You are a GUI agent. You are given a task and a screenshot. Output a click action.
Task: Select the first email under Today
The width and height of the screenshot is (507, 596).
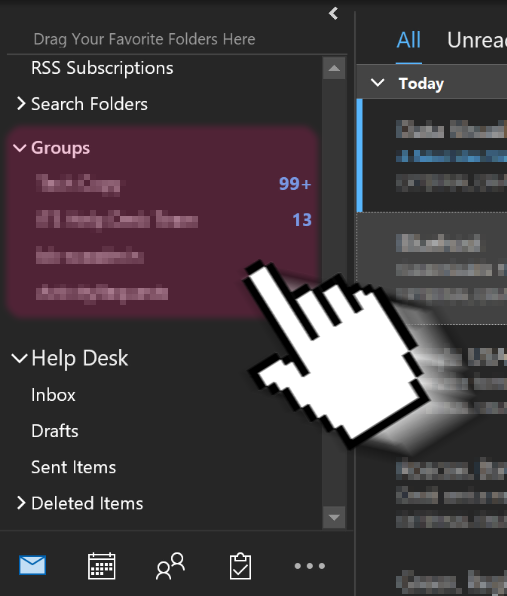[432, 155]
